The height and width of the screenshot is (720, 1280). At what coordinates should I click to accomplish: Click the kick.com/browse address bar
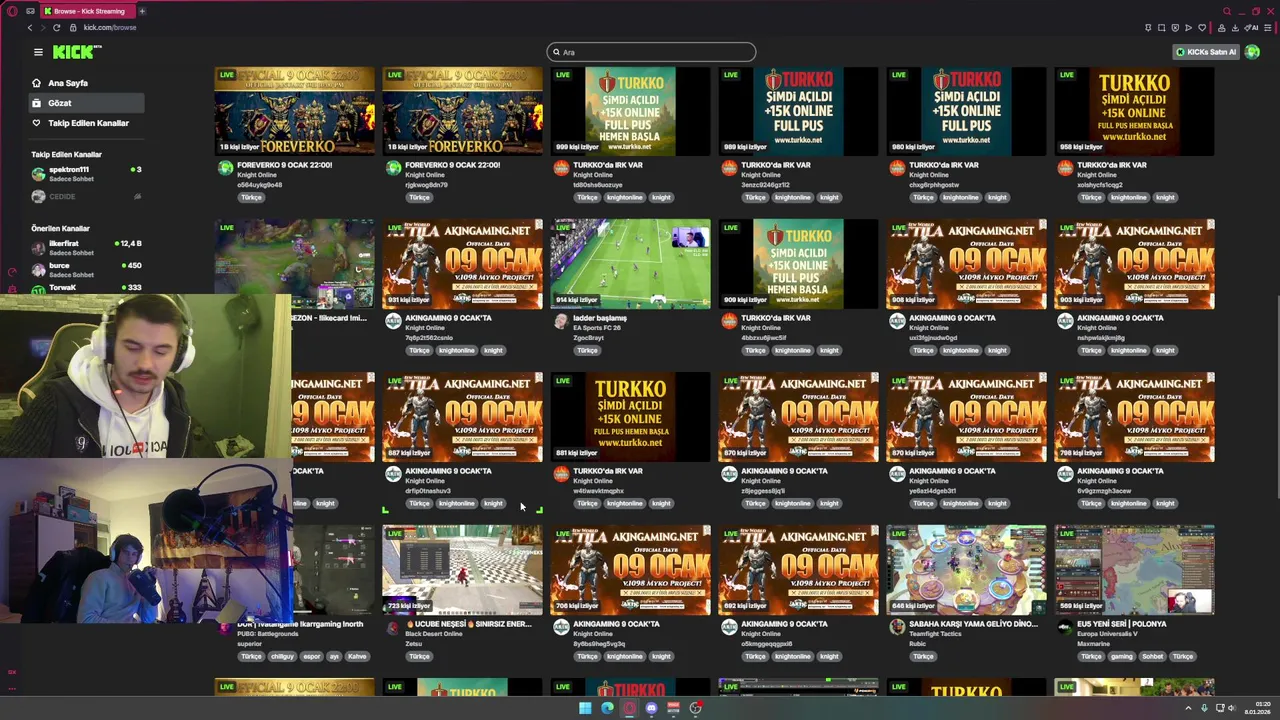click(x=110, y=27)
